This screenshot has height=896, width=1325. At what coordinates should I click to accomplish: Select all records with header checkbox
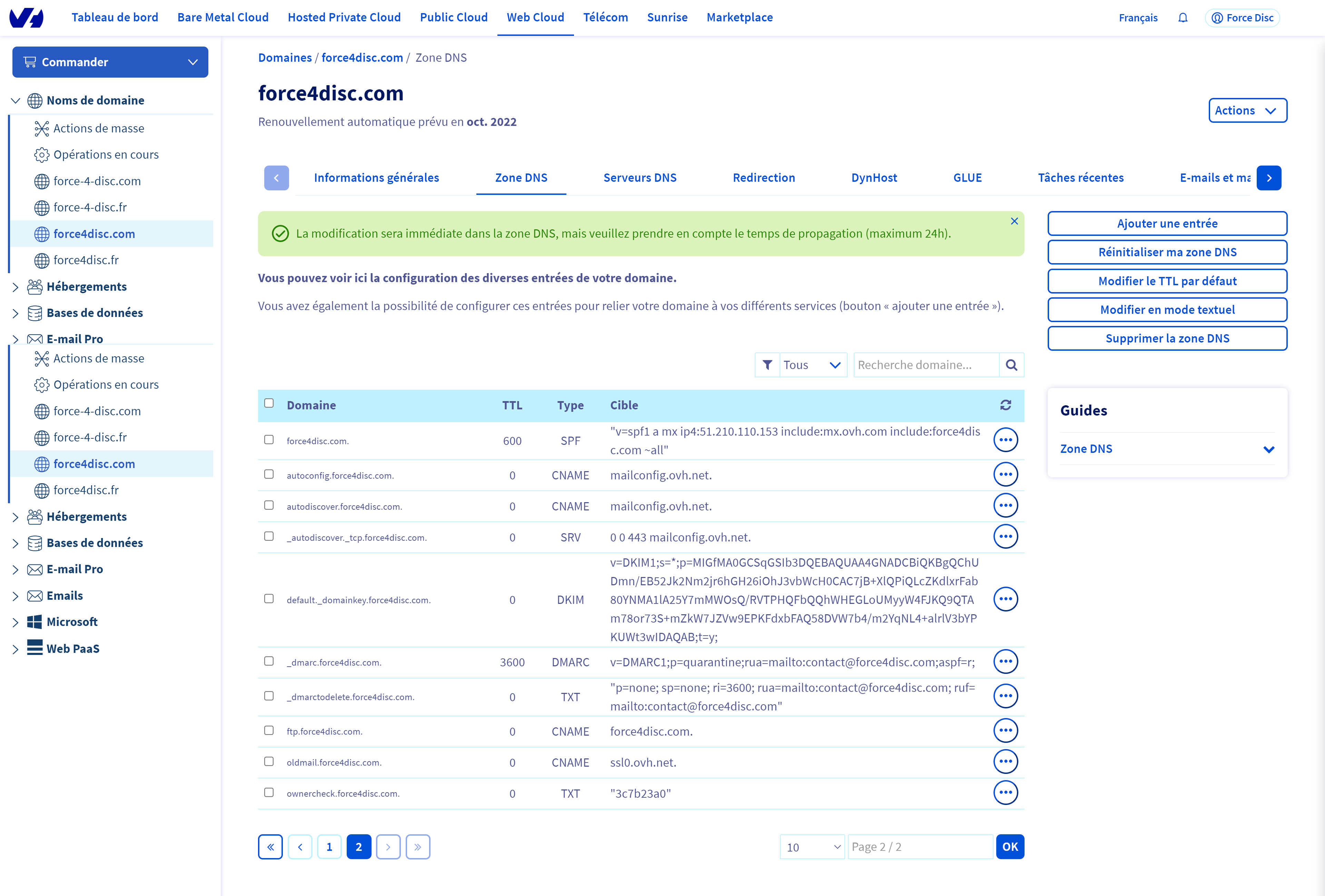[x=268, y=403]
